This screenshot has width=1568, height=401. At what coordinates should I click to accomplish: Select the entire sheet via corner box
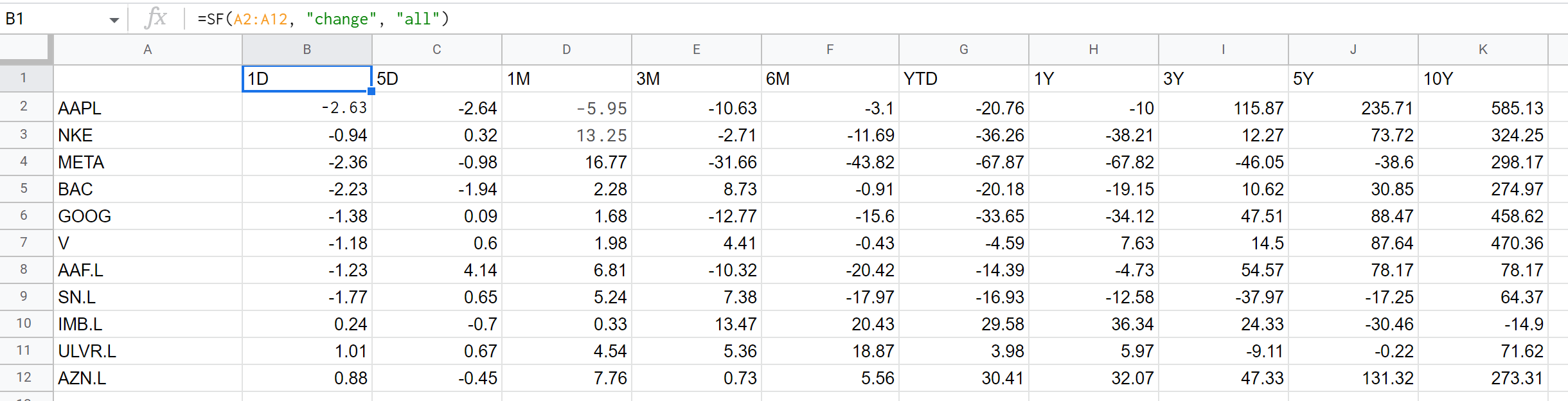pos(26,49)
